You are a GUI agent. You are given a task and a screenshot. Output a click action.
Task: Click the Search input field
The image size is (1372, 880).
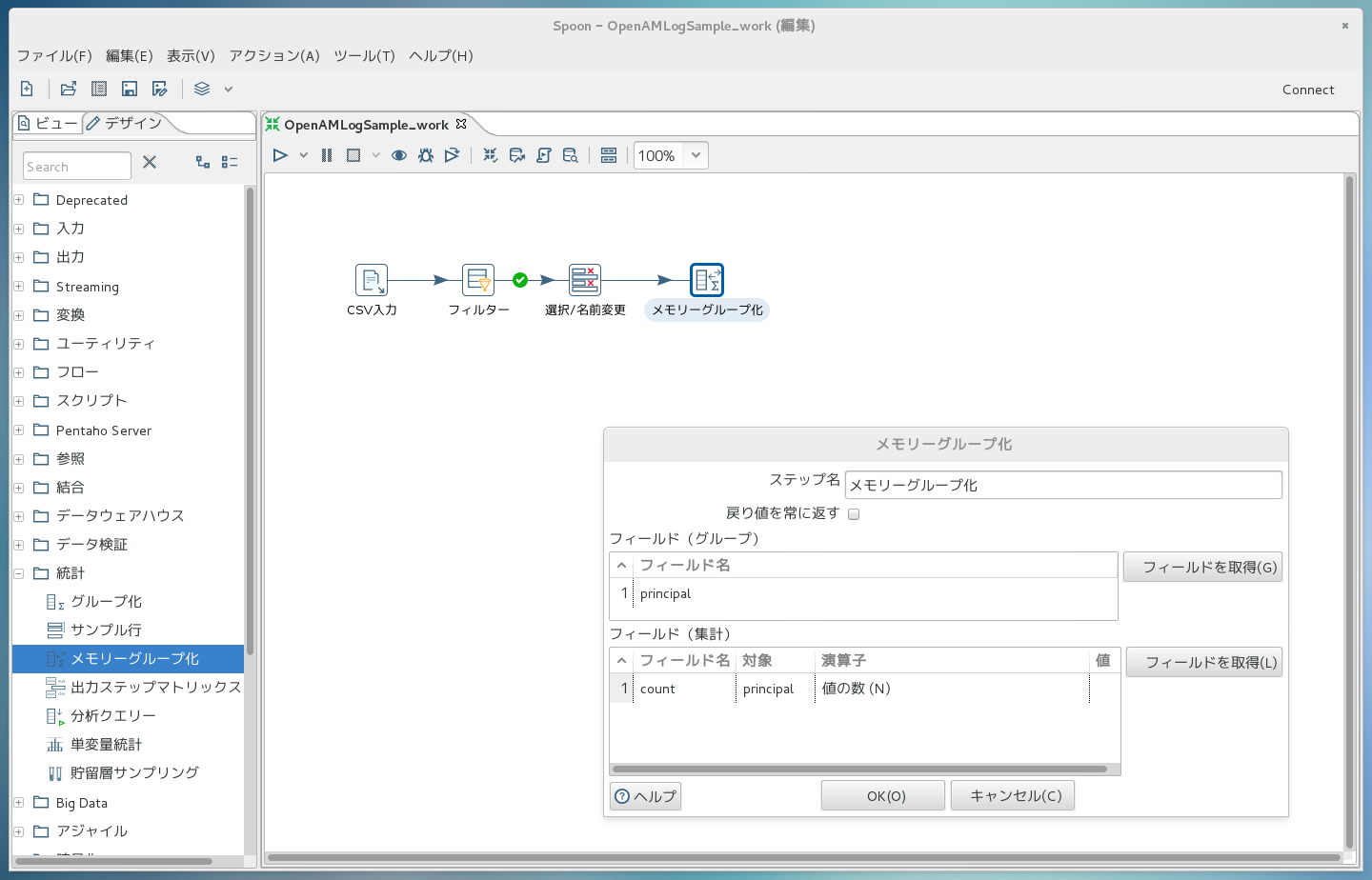[77, 166]
